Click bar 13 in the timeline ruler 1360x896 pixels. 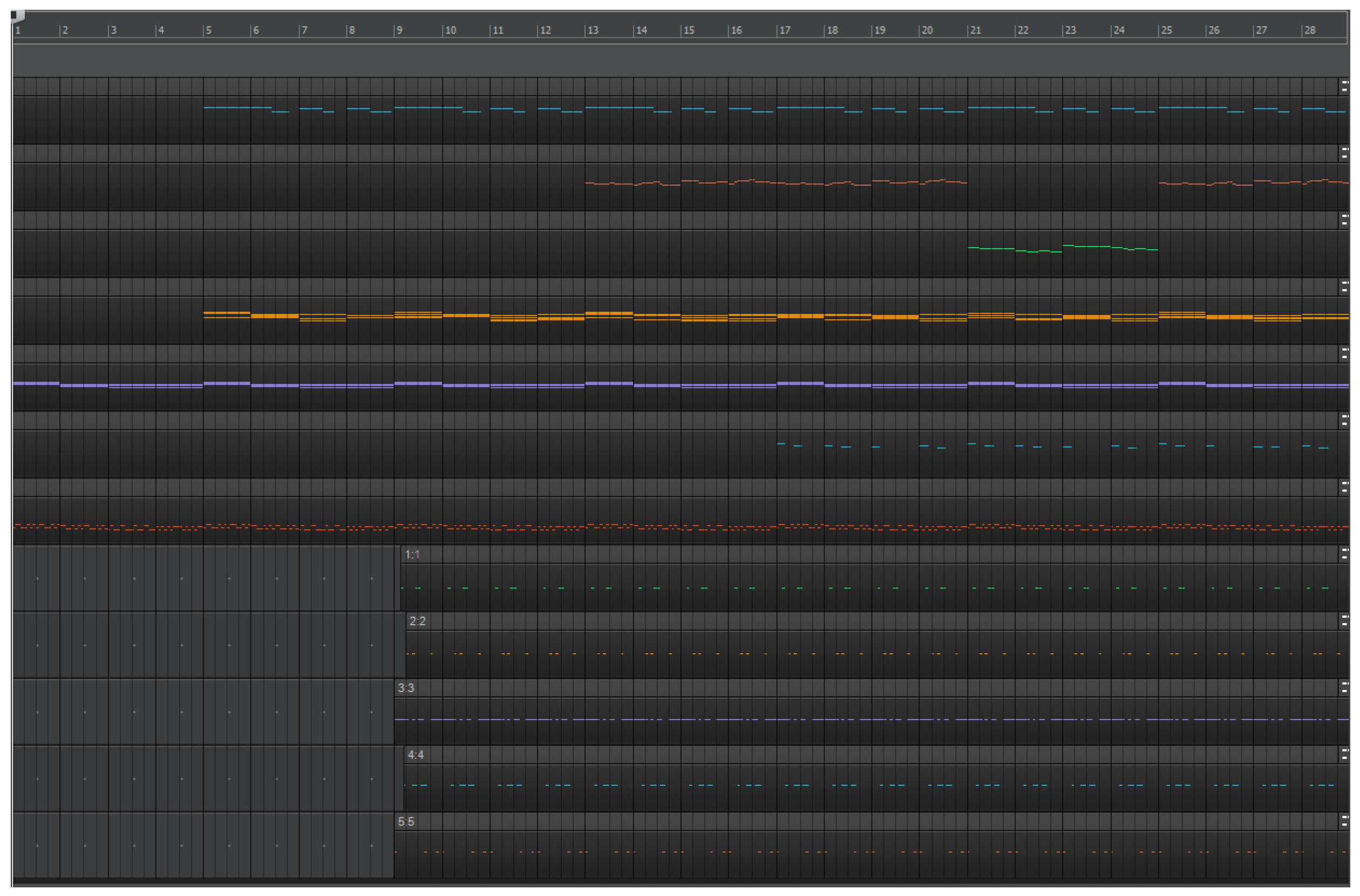tap(594, 30)
